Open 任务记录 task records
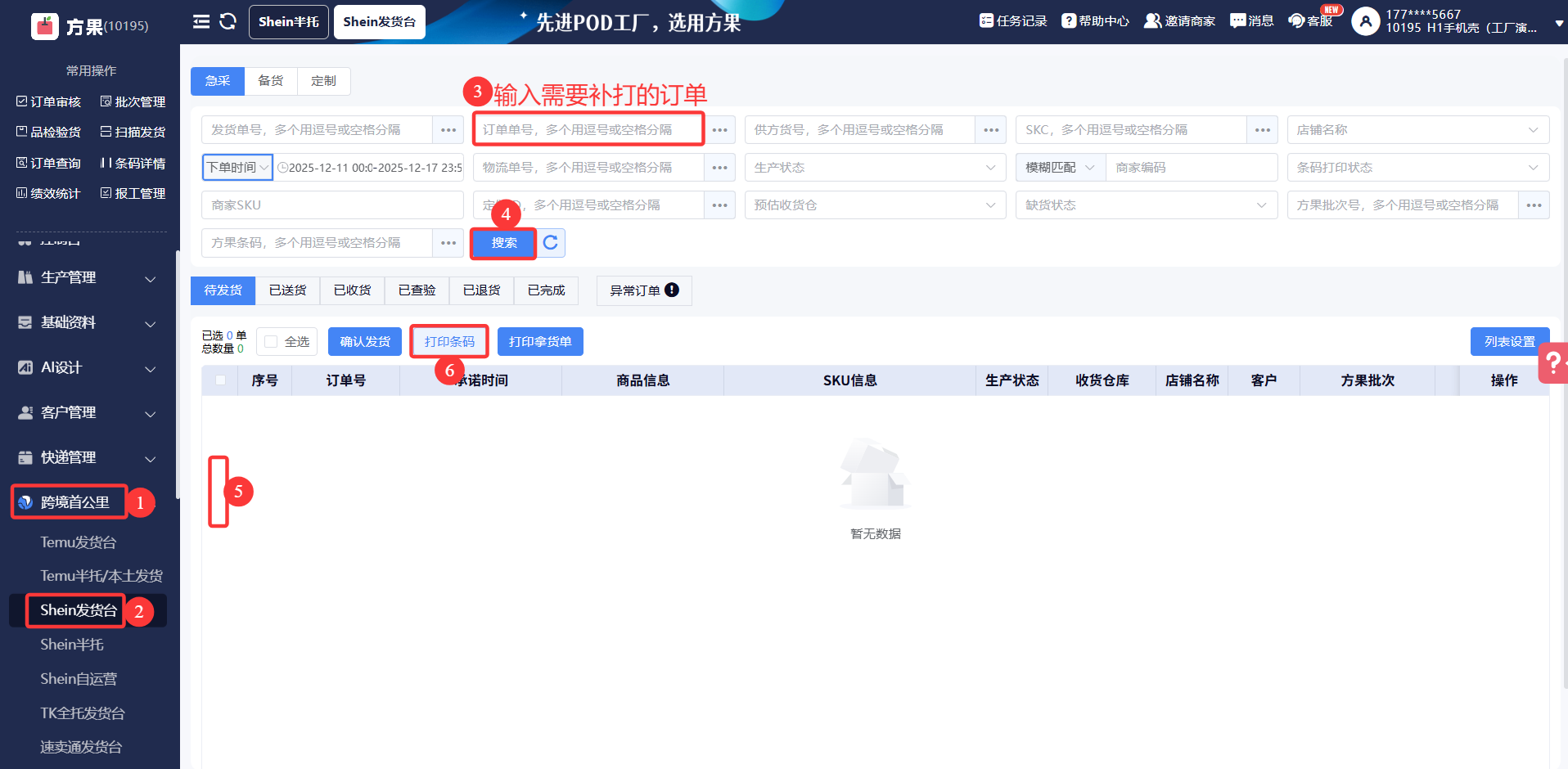This screenshot has height=769, width=1568. pos(1013,21)
